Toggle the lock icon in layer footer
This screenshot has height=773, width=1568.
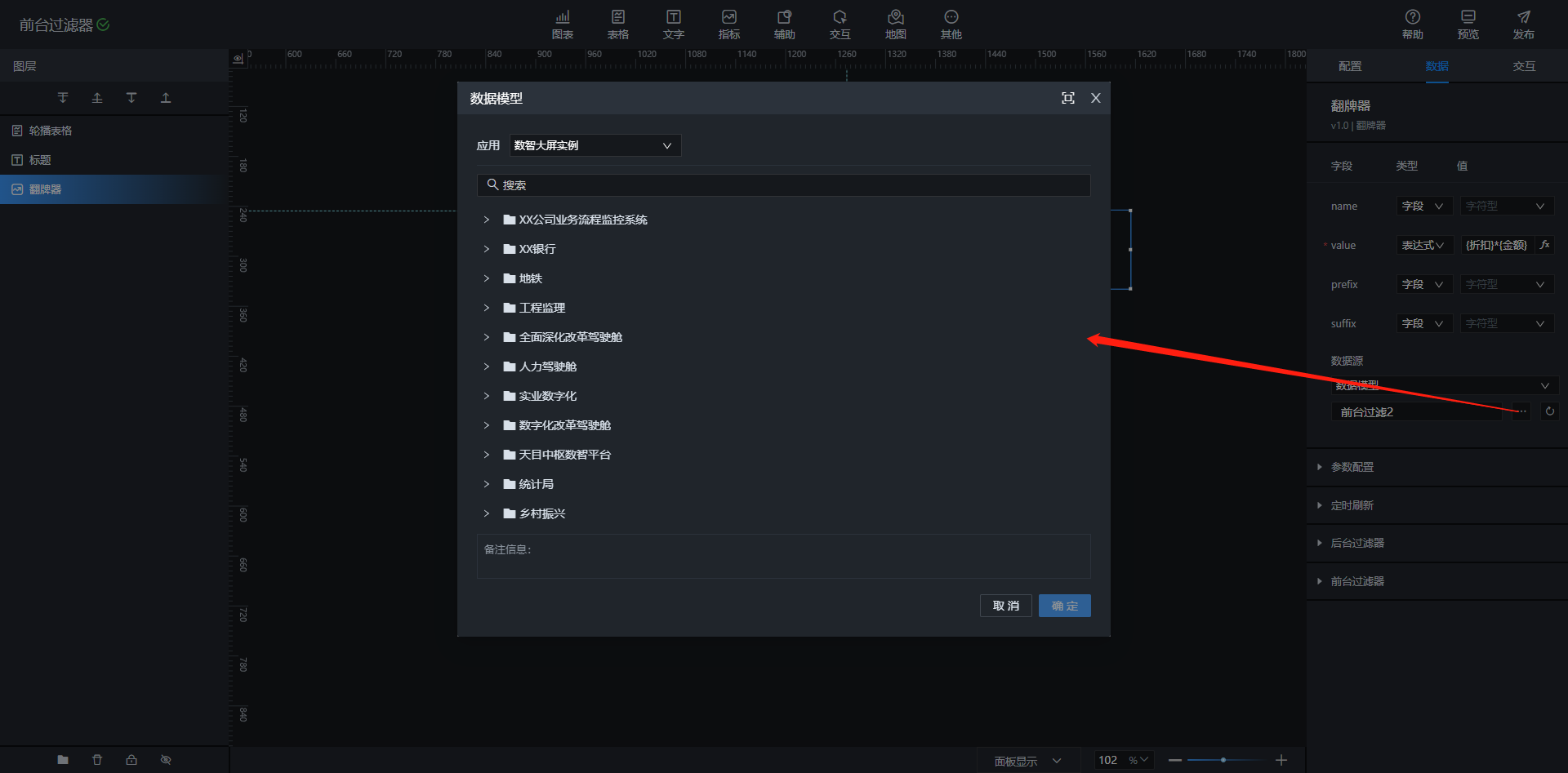click(131, 759)
